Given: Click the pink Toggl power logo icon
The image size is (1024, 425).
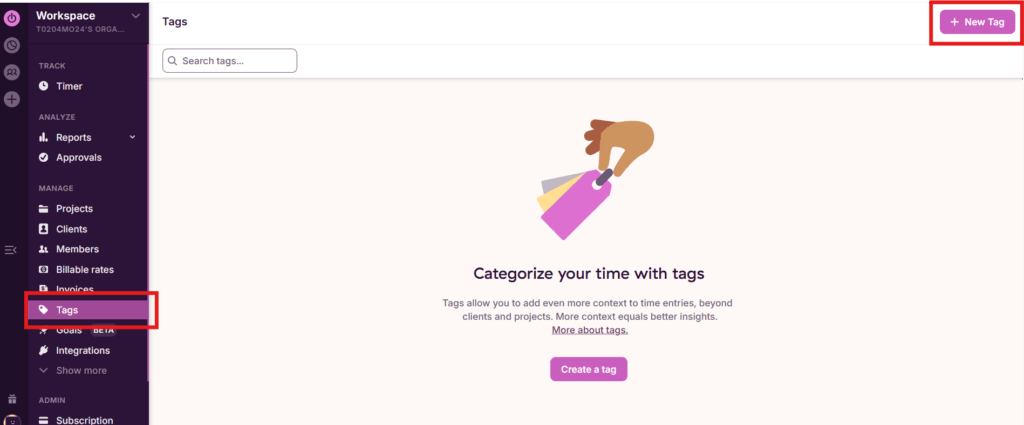Looking at the screenshot, I should click(x=12, y=18).
